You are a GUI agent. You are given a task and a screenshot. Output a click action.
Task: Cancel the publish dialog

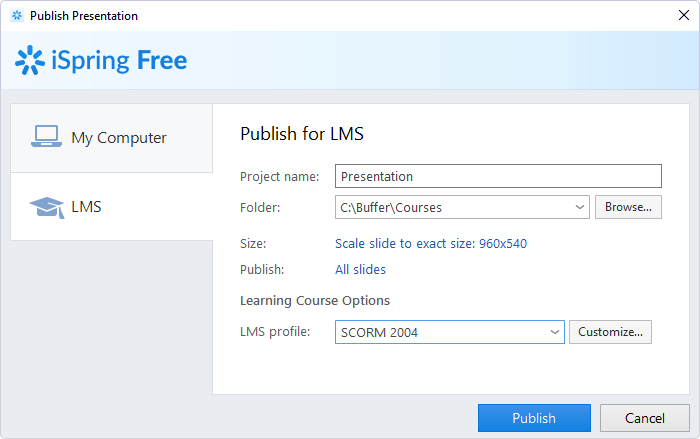point(645,418)
